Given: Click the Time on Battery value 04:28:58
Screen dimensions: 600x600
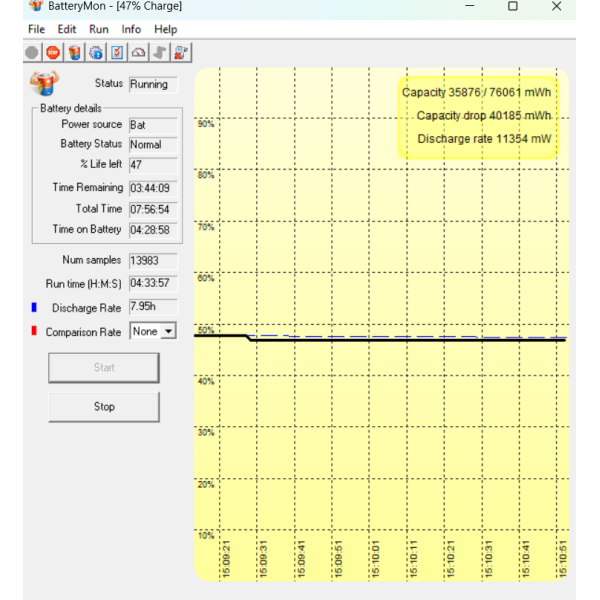Looking at the screenshot, I should point(153,230).
